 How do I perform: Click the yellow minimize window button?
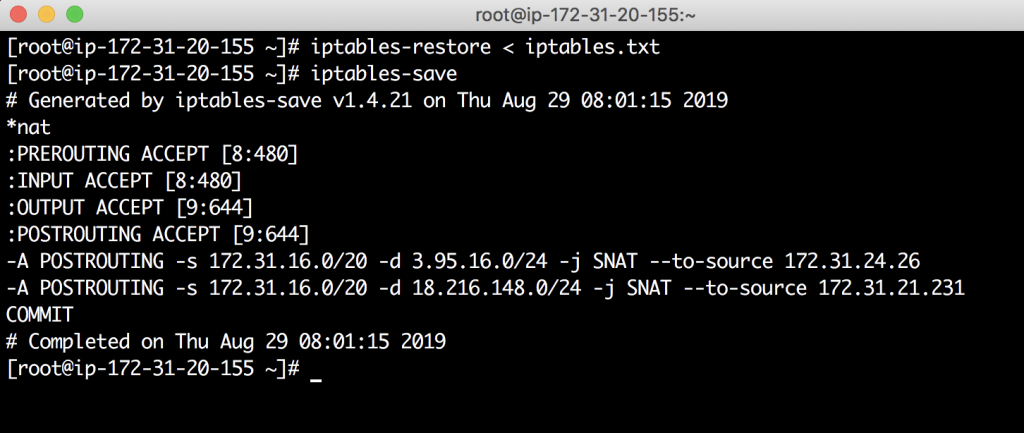[46, 14]
